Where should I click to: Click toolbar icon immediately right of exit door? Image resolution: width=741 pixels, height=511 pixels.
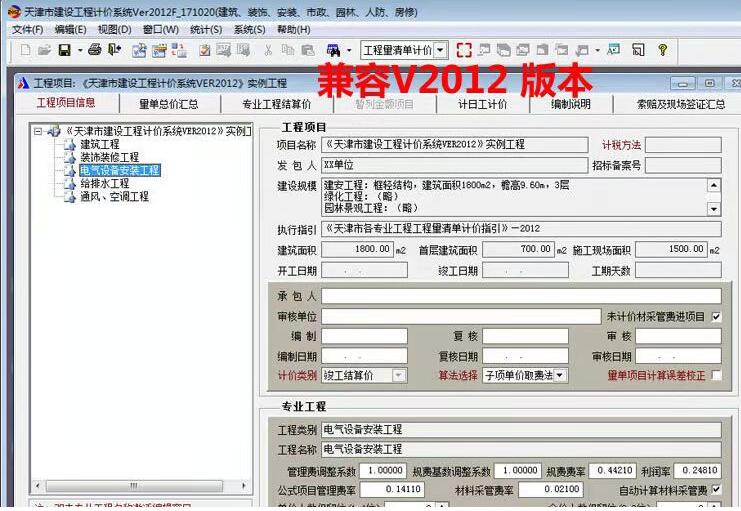139,50
